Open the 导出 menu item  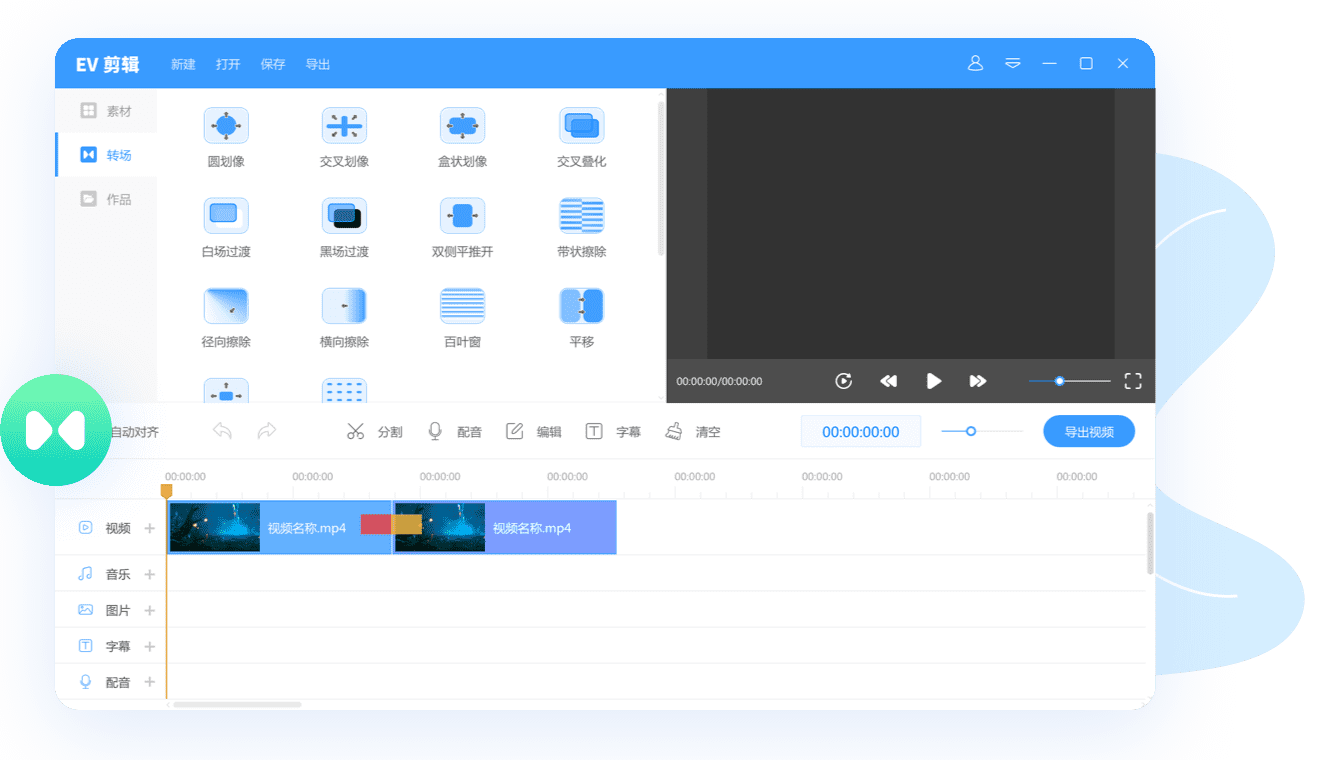pos(318,64)
